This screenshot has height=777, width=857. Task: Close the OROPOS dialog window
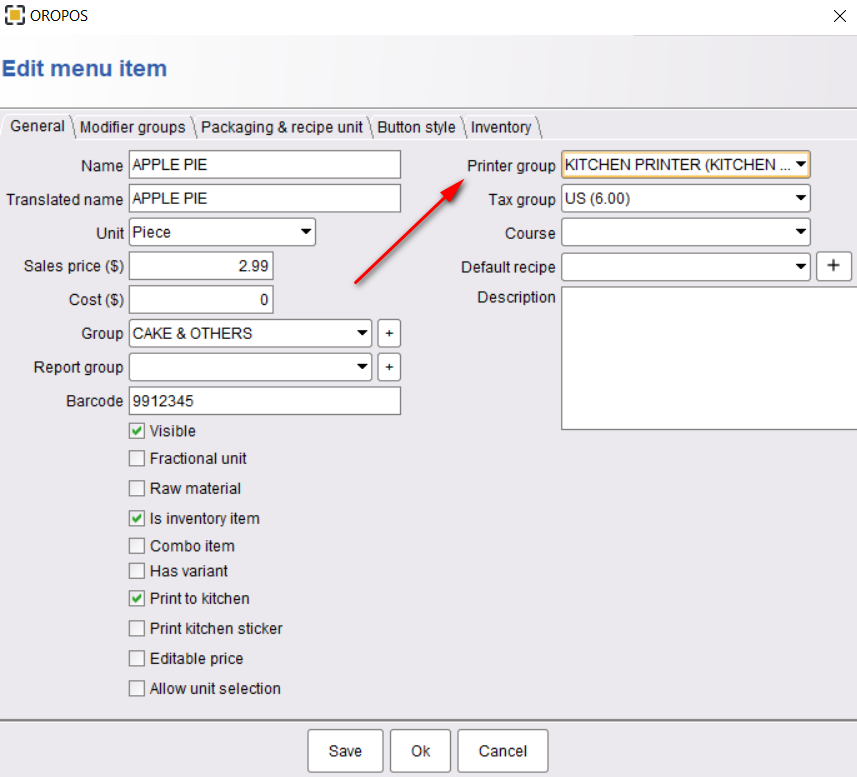click(840, 16)
